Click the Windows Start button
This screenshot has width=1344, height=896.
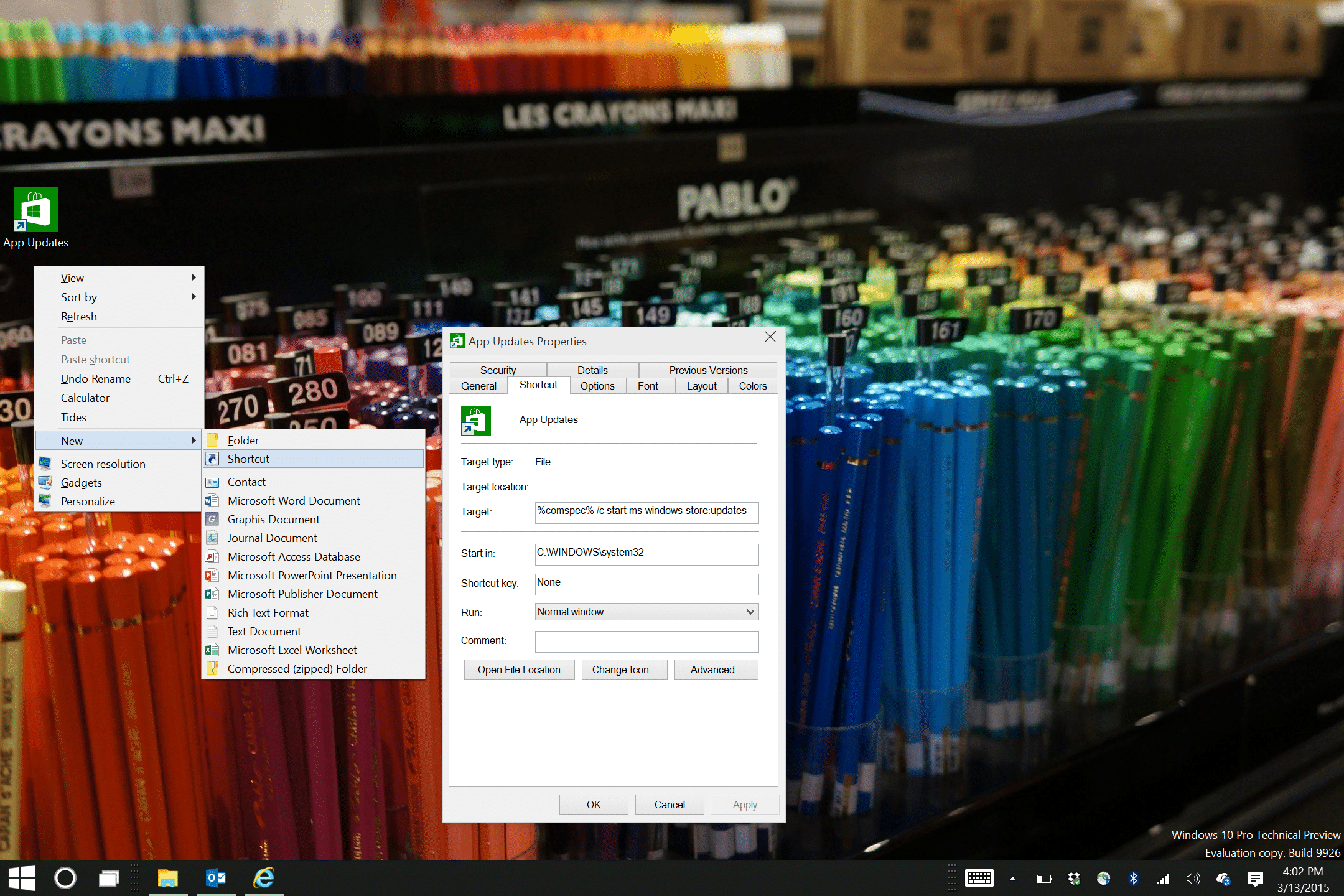tap(22, 878)
